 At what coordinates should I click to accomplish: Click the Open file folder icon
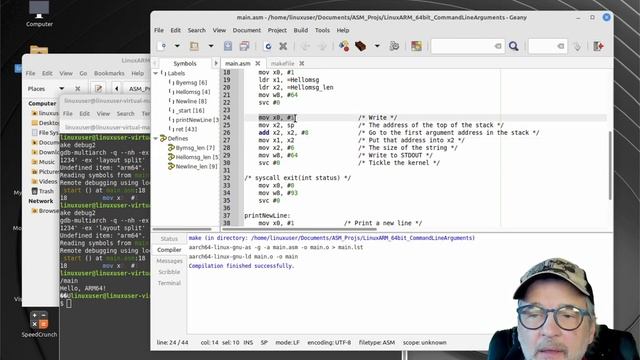coord(194,46)
